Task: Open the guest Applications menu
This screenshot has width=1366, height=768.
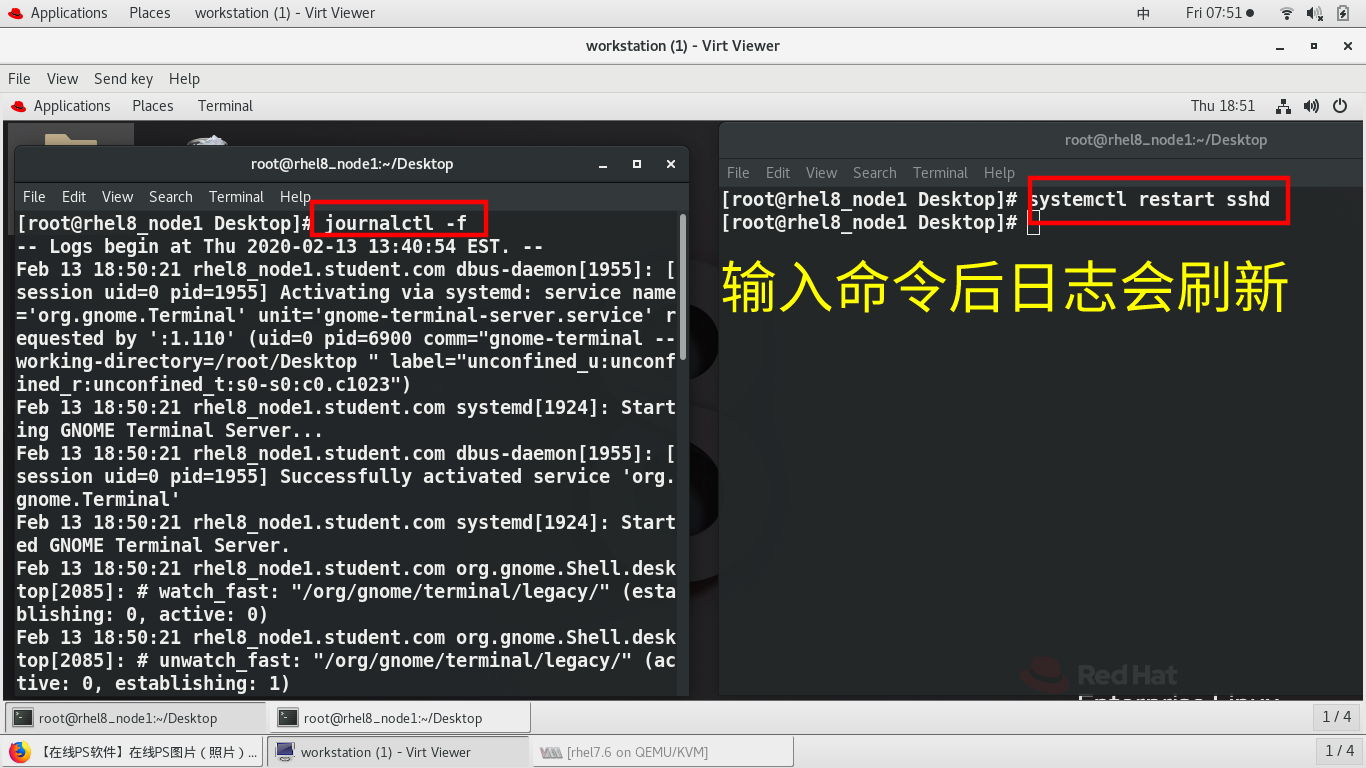Action: pos(61,105)
